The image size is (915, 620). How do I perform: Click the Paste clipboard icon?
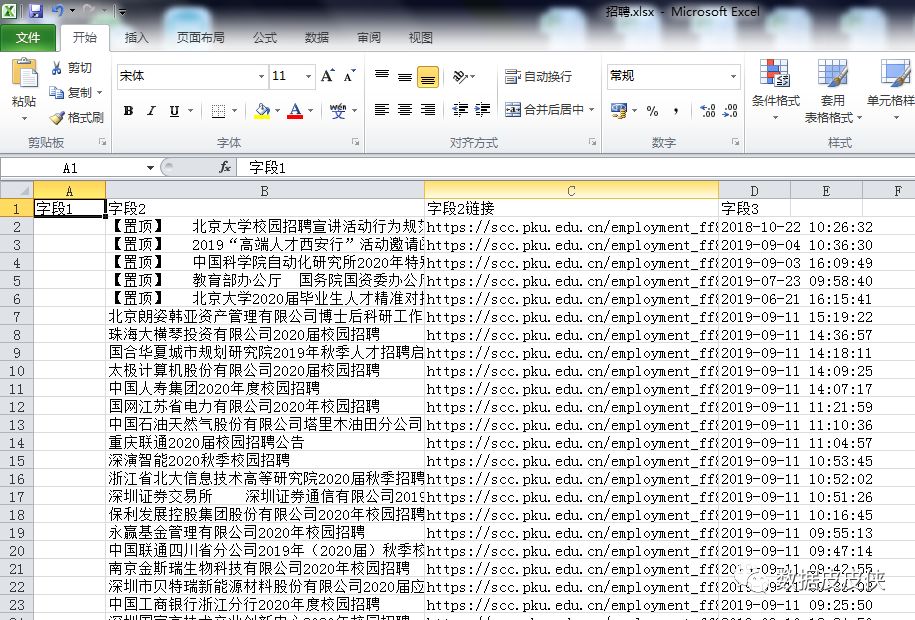[24, 74]
